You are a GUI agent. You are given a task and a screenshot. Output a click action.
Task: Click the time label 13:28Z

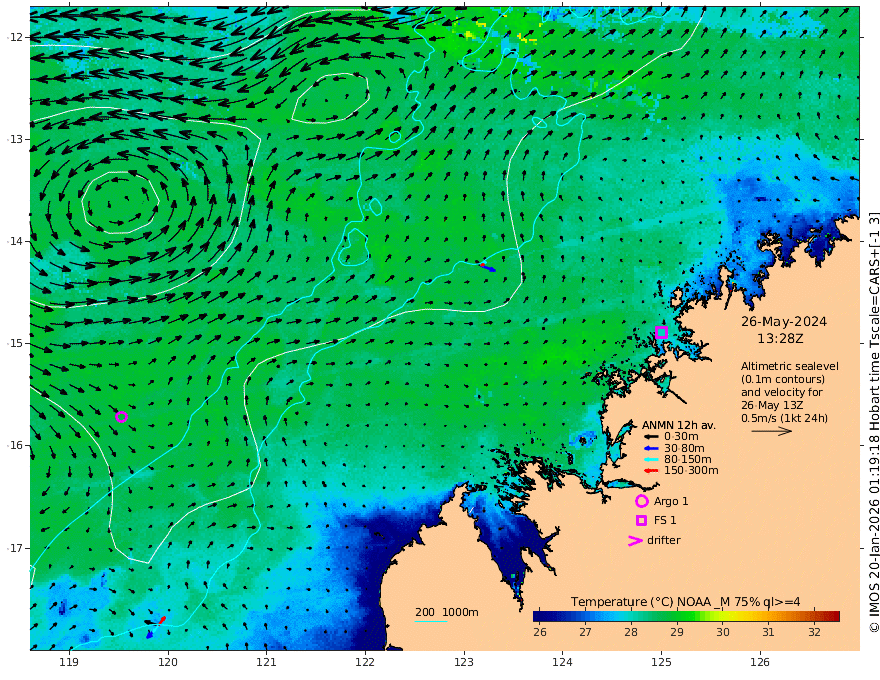point(780,339)
